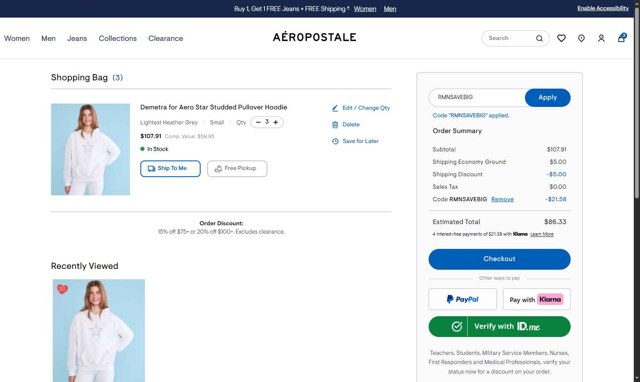Open Women link in promo banner
The image size is (640, 382).
pyautogui.click(x=365, y=9)
